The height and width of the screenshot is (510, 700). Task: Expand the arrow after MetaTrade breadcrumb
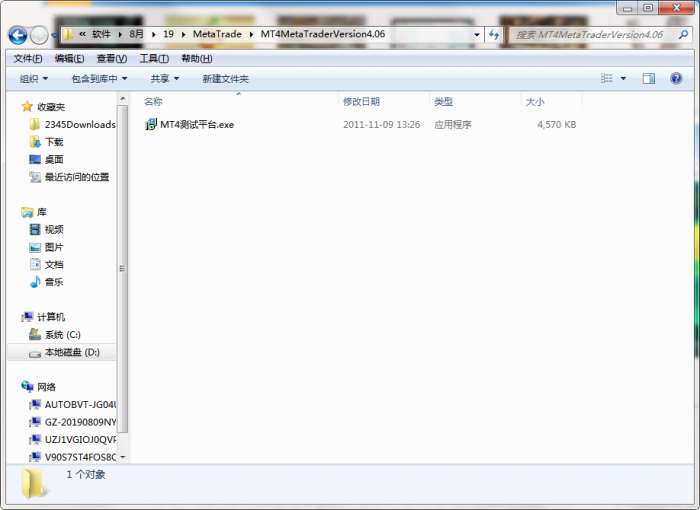(x=251, y=34)
